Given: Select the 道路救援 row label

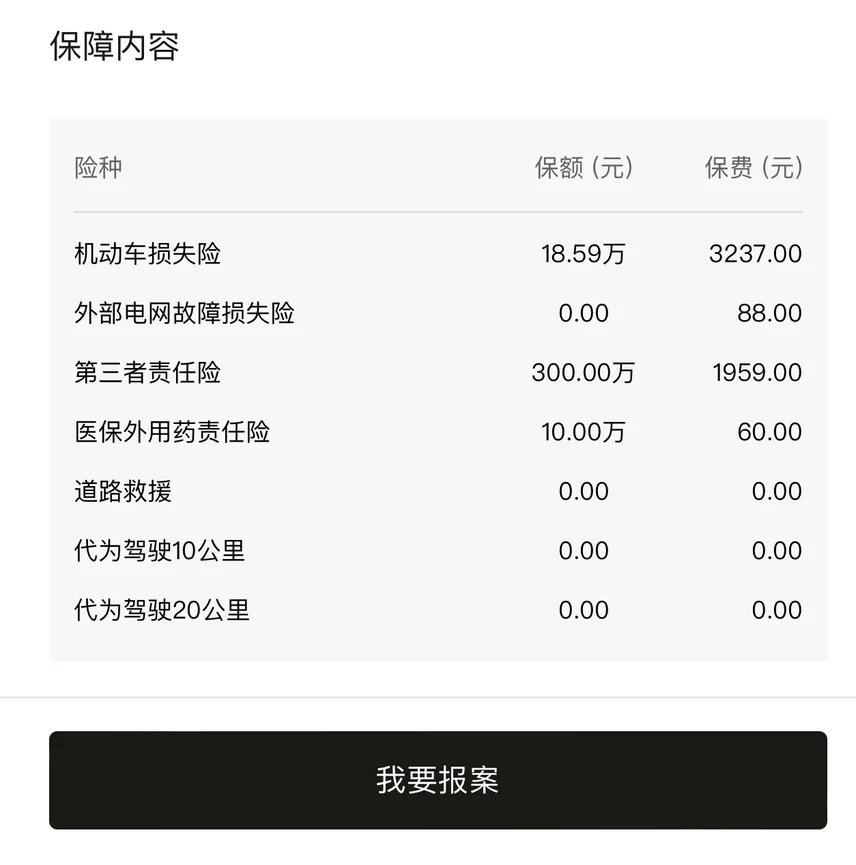Looking at the screenshot, I should coord(123,491).
